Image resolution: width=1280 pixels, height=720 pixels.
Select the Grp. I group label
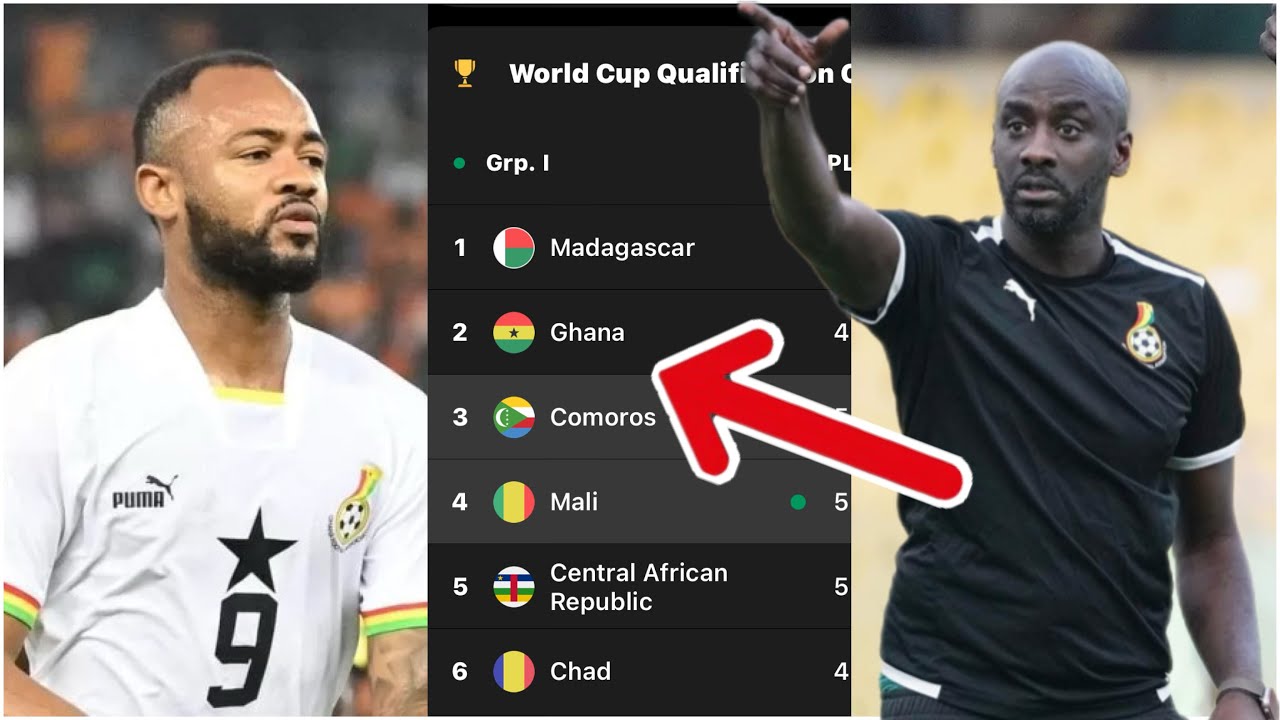(x=517, y=163)
